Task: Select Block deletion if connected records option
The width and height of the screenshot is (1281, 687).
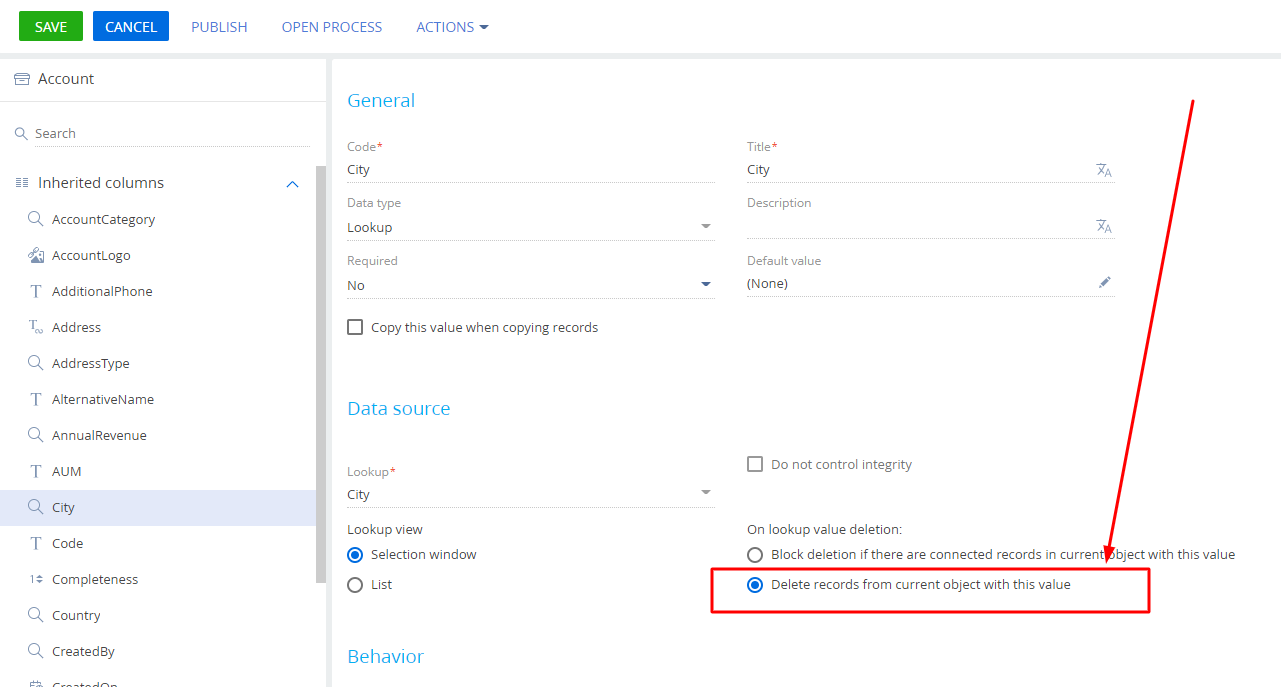Action: point(755,555)
